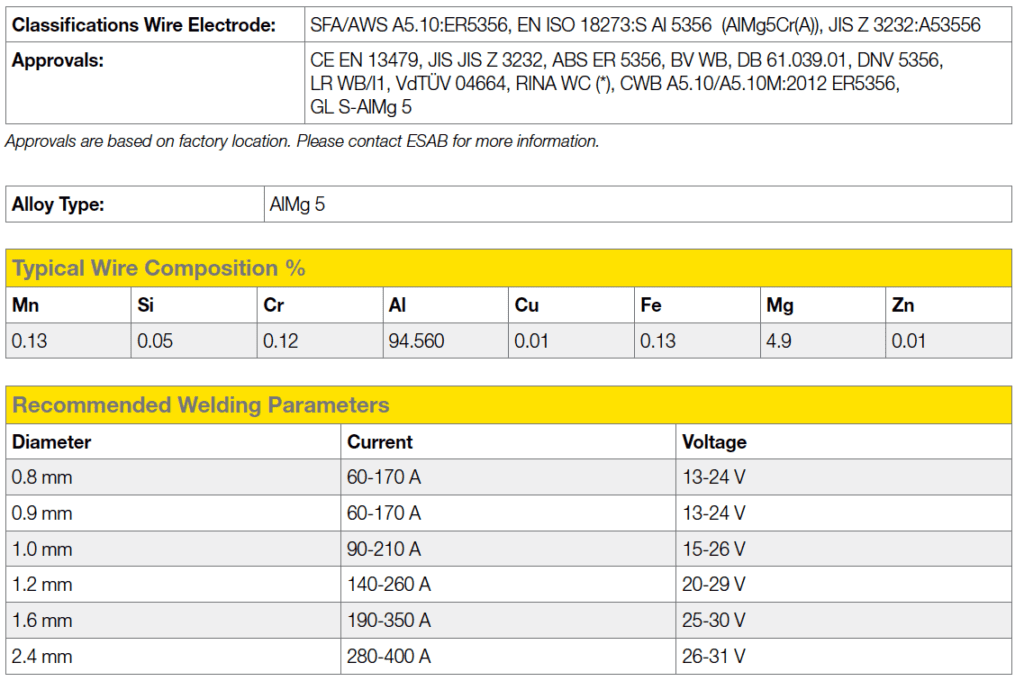
Task: Click the 0.05 silicon value cell
Action: coord(155,341)
